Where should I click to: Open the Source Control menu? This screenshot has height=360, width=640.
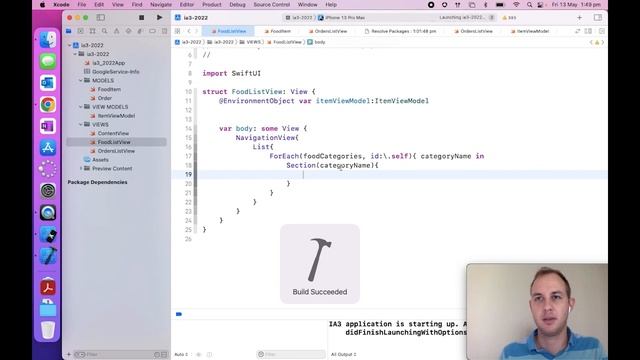click(x=271, y=5)
